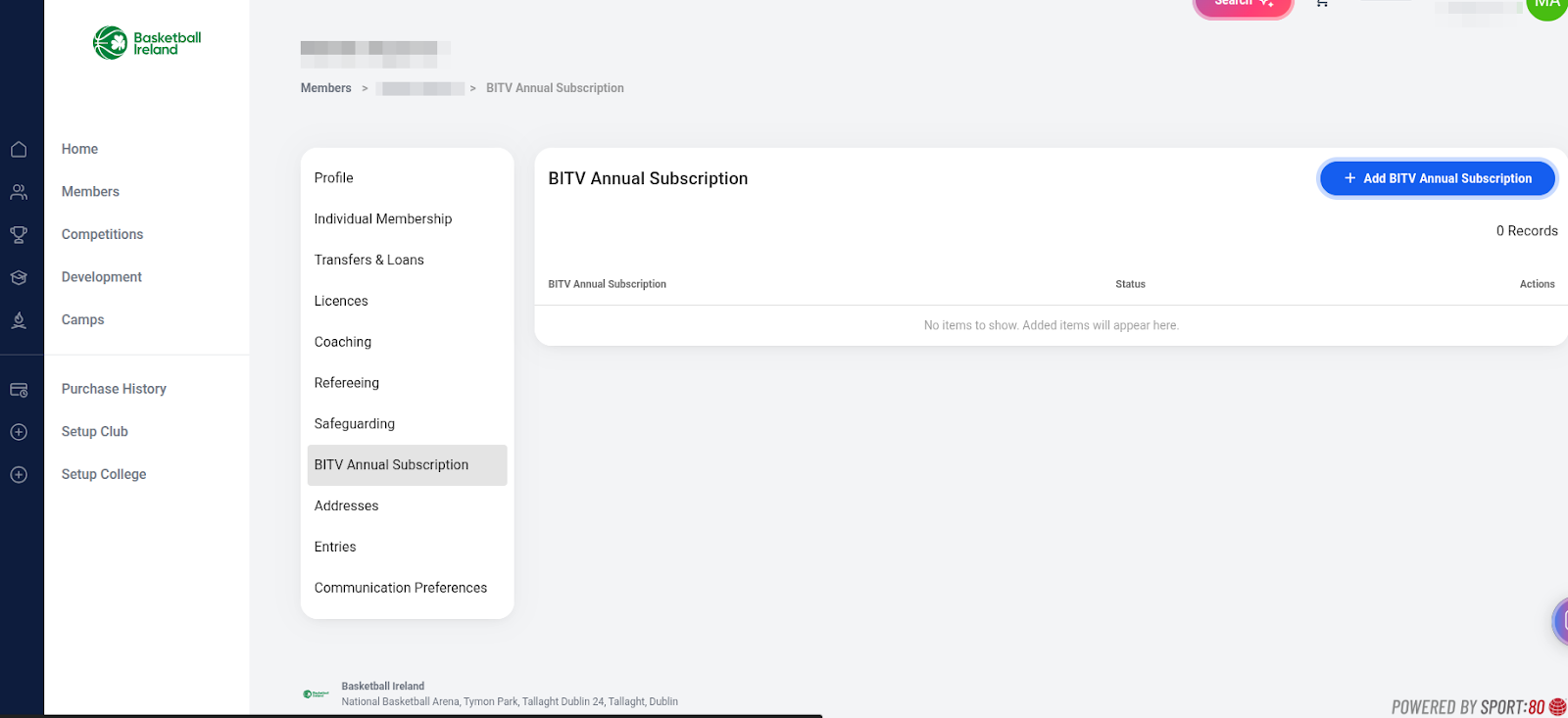Click the Development graduation cap icon
Image resolution: width=1568 pixels, height=718 pixels.
19,277
